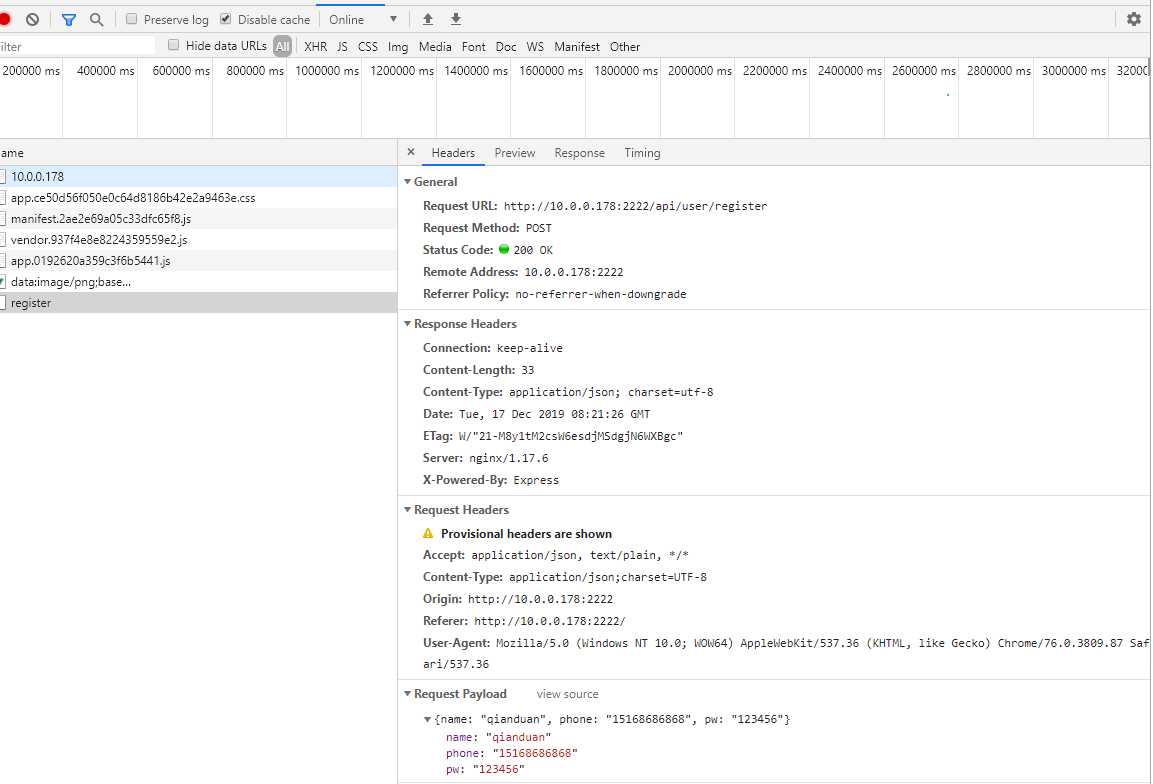Import HAR file upload arrow

428,19
